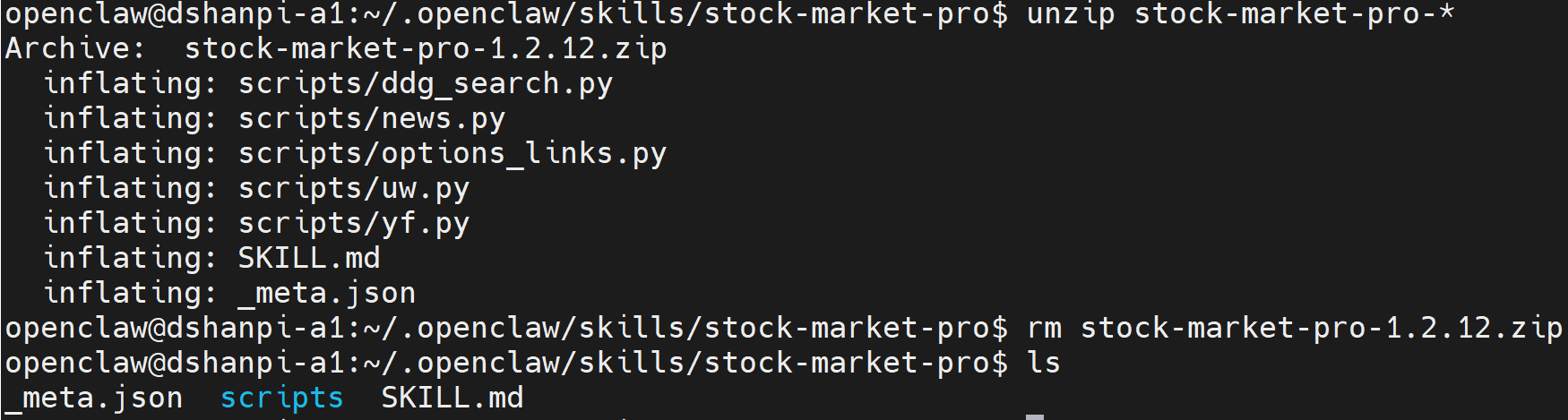The image size is (1568, 420).
Task: Click the scripts/news.py filename
Action: (372, 119)
